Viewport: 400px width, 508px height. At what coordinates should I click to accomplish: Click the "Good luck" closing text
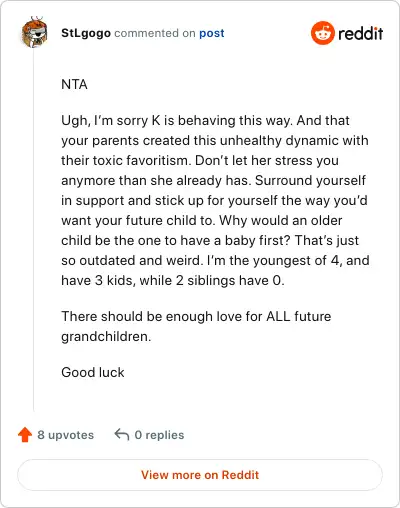coord(93,372)
